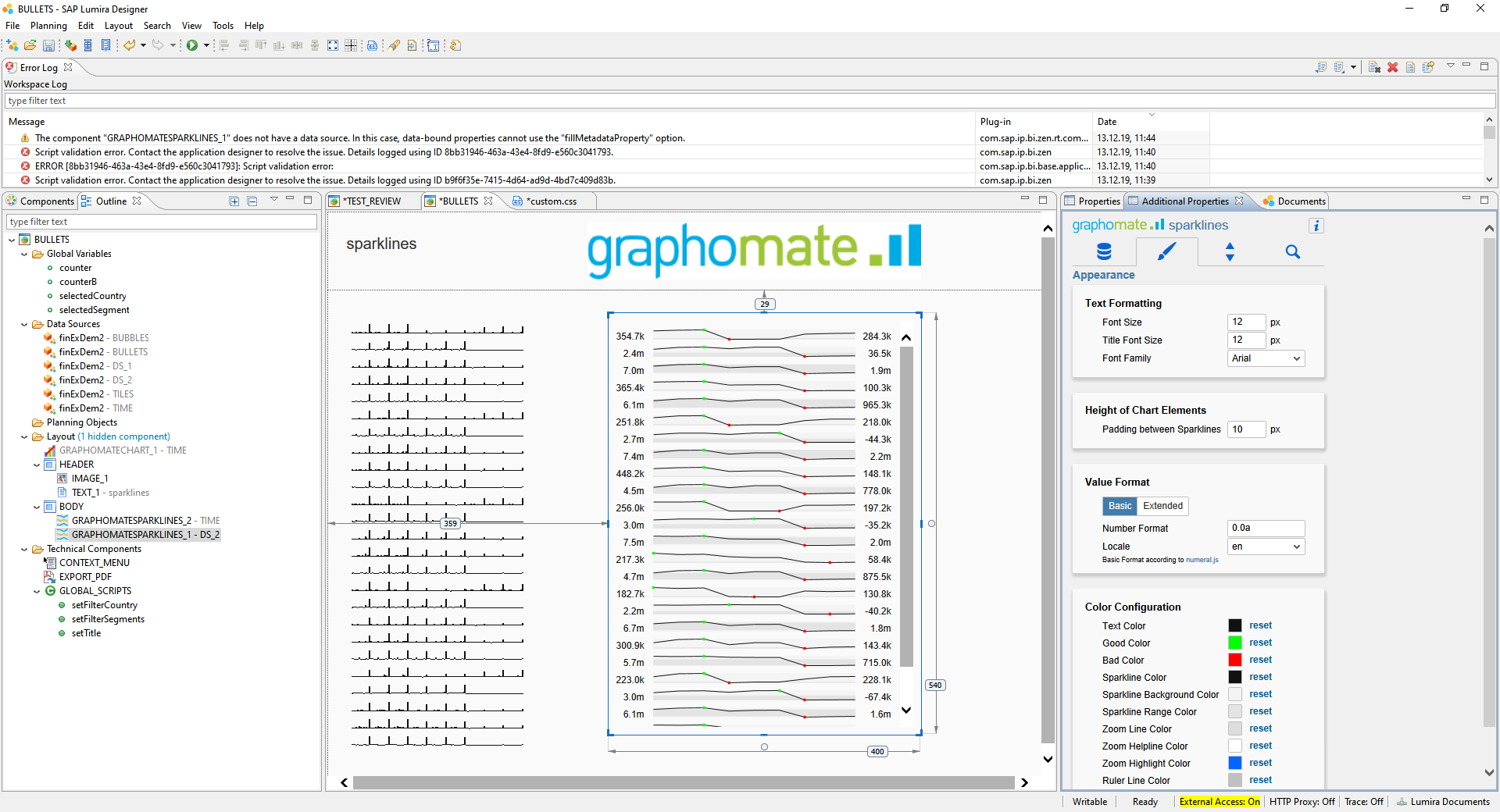Click the Export Log icon in Error Log

[1321, 67]
